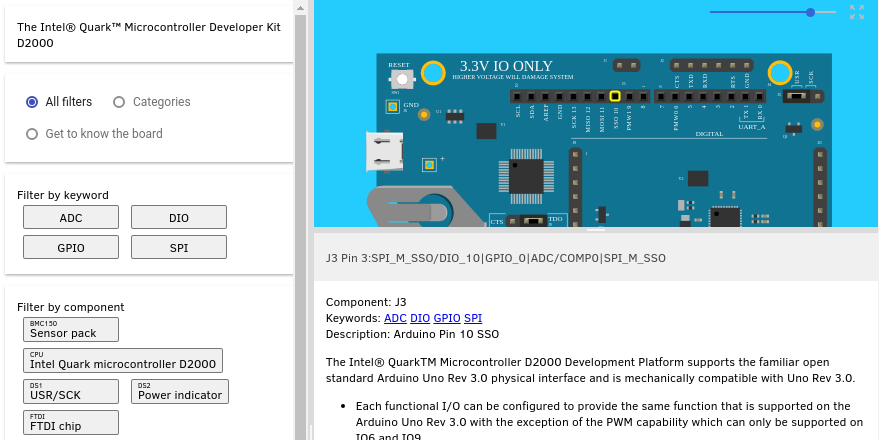Click the 'Component: J3' text

click(x=366, y=302)
